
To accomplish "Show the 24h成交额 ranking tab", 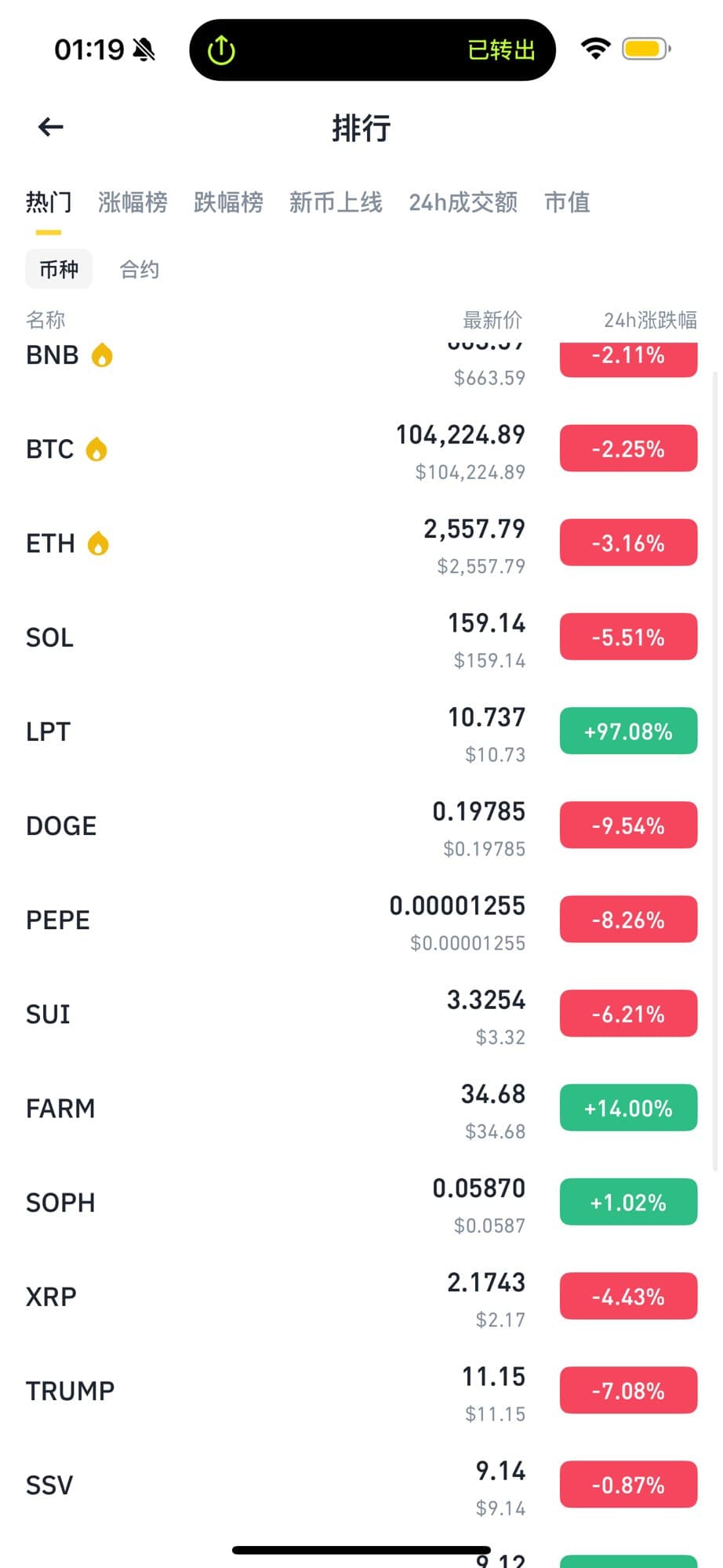I will 463,202.
